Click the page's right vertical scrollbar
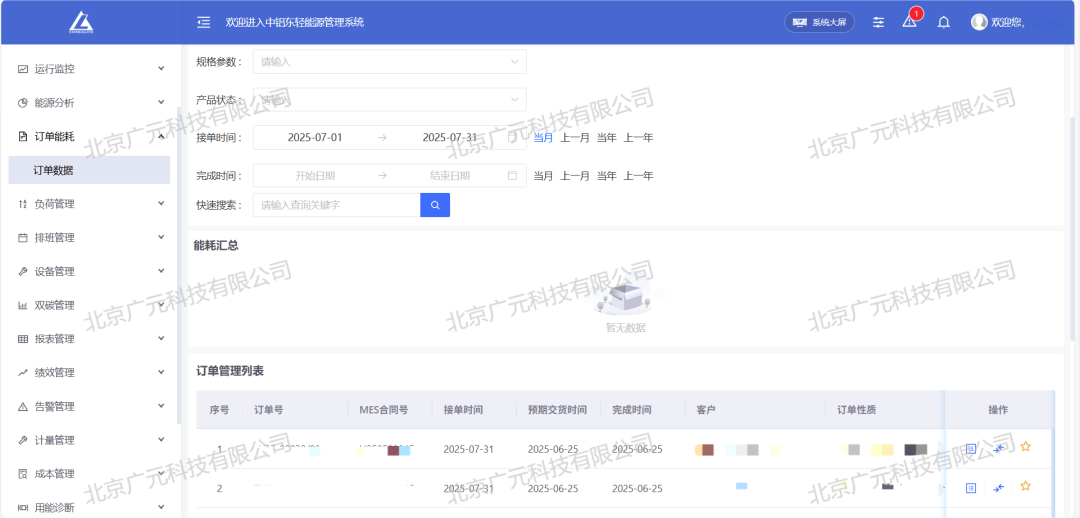The image size is (1080, 518). (1072, 227)
